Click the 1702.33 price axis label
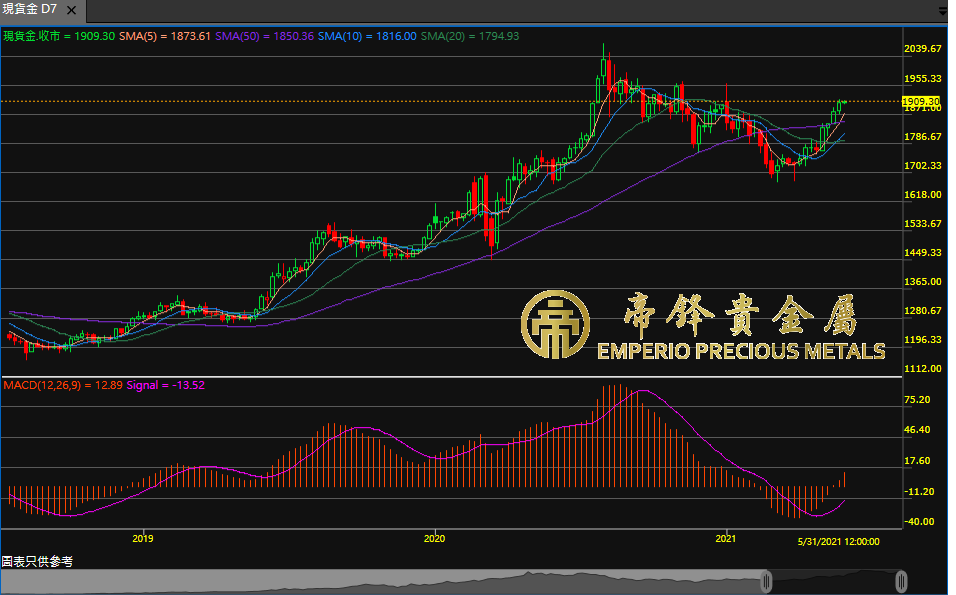 [922, 166]
